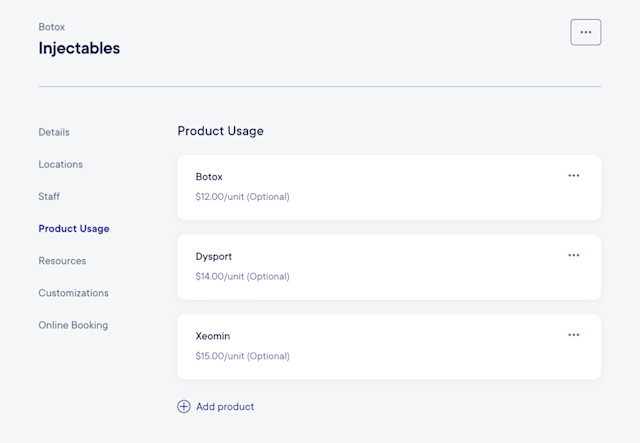Click the Botox $12.00/unit price text

(x=242, y=197)
